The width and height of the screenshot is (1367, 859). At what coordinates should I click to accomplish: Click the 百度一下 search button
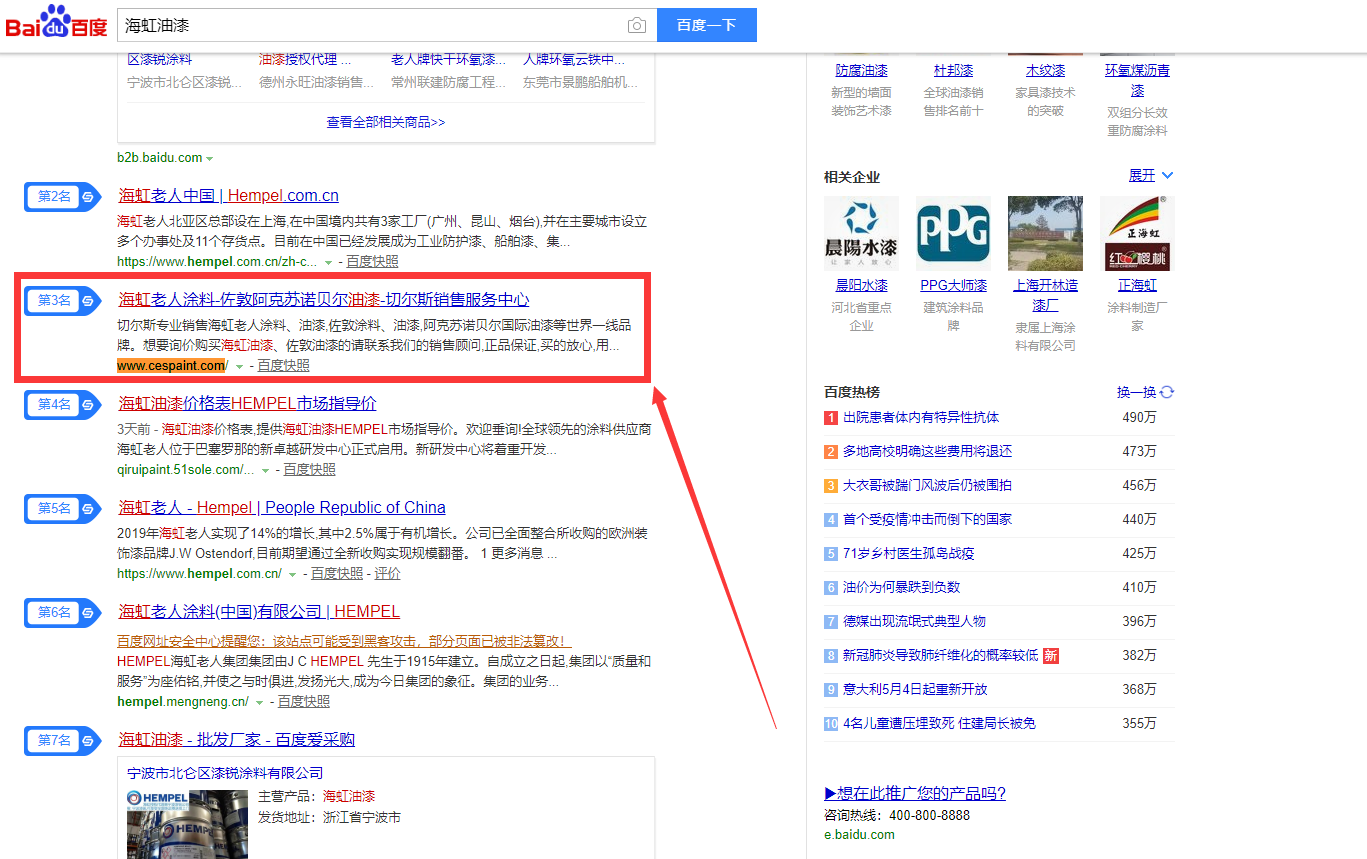click(706, 25)
